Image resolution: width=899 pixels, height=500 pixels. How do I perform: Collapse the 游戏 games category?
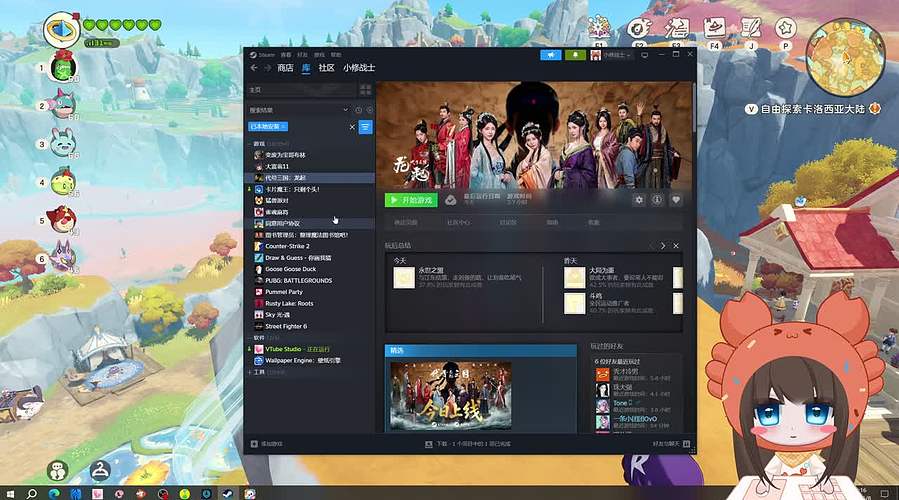260,144
